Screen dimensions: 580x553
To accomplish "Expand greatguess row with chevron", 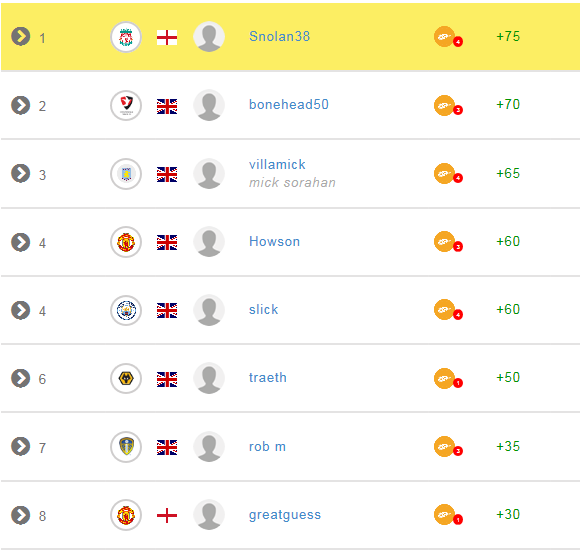I will [20, 515].
